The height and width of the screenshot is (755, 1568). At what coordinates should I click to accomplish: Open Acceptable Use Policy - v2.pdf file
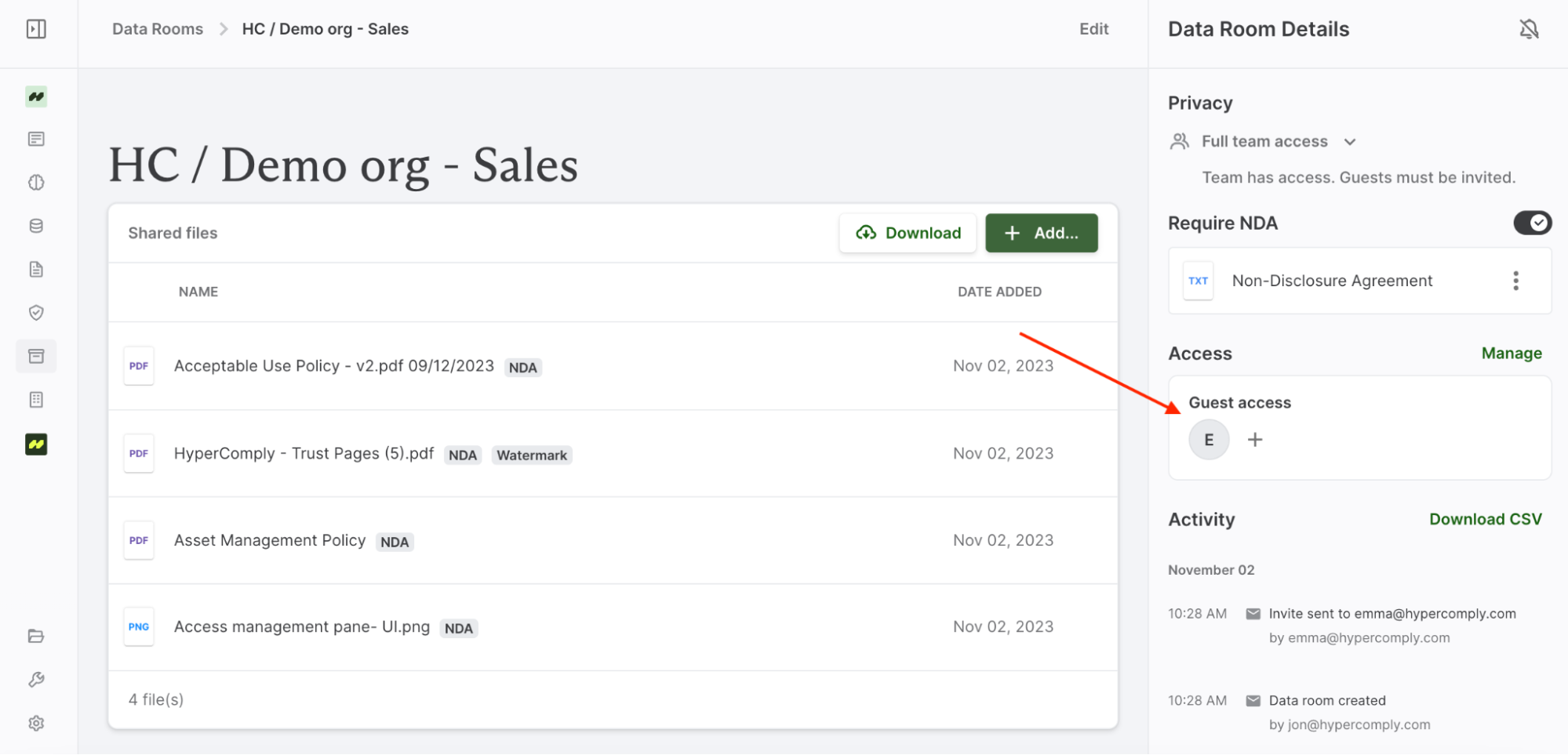point(334,366)
